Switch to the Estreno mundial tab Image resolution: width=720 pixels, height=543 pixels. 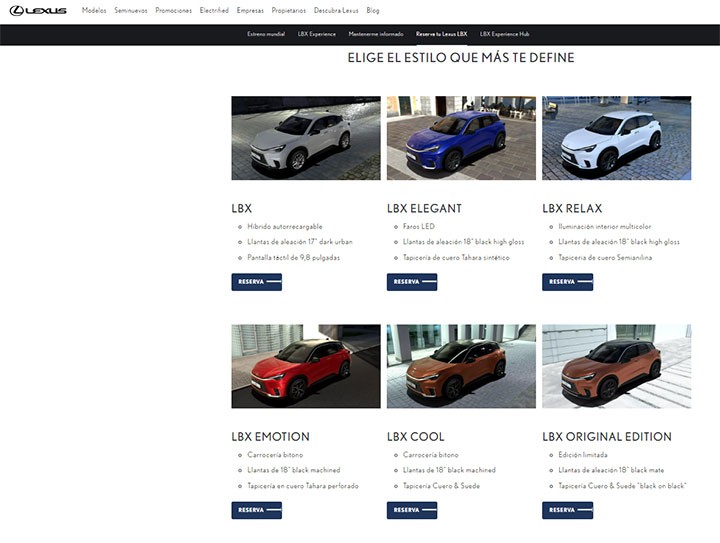(x=266, y=34)
